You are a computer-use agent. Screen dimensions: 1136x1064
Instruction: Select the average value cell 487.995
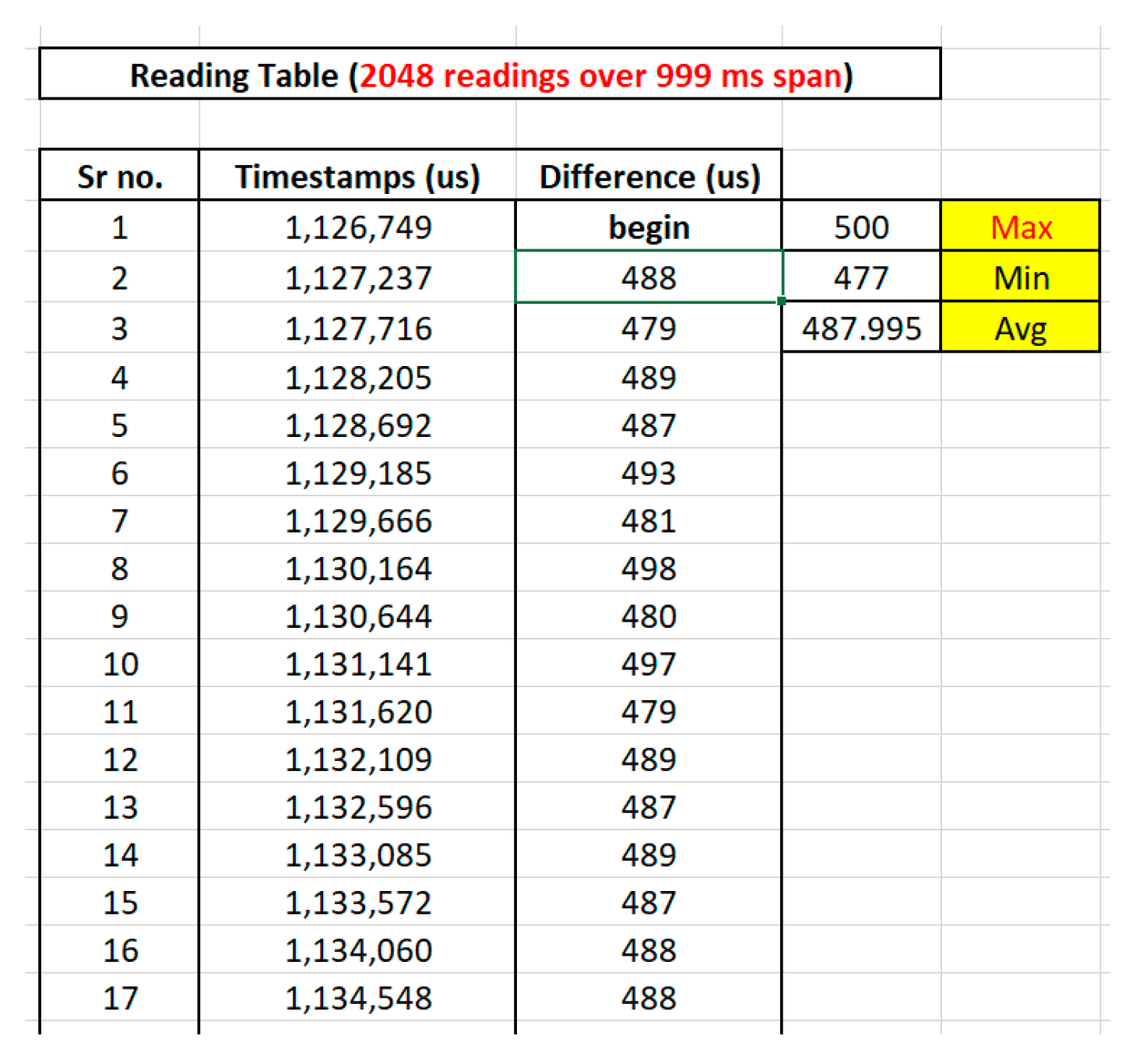(x=861, y=328)
